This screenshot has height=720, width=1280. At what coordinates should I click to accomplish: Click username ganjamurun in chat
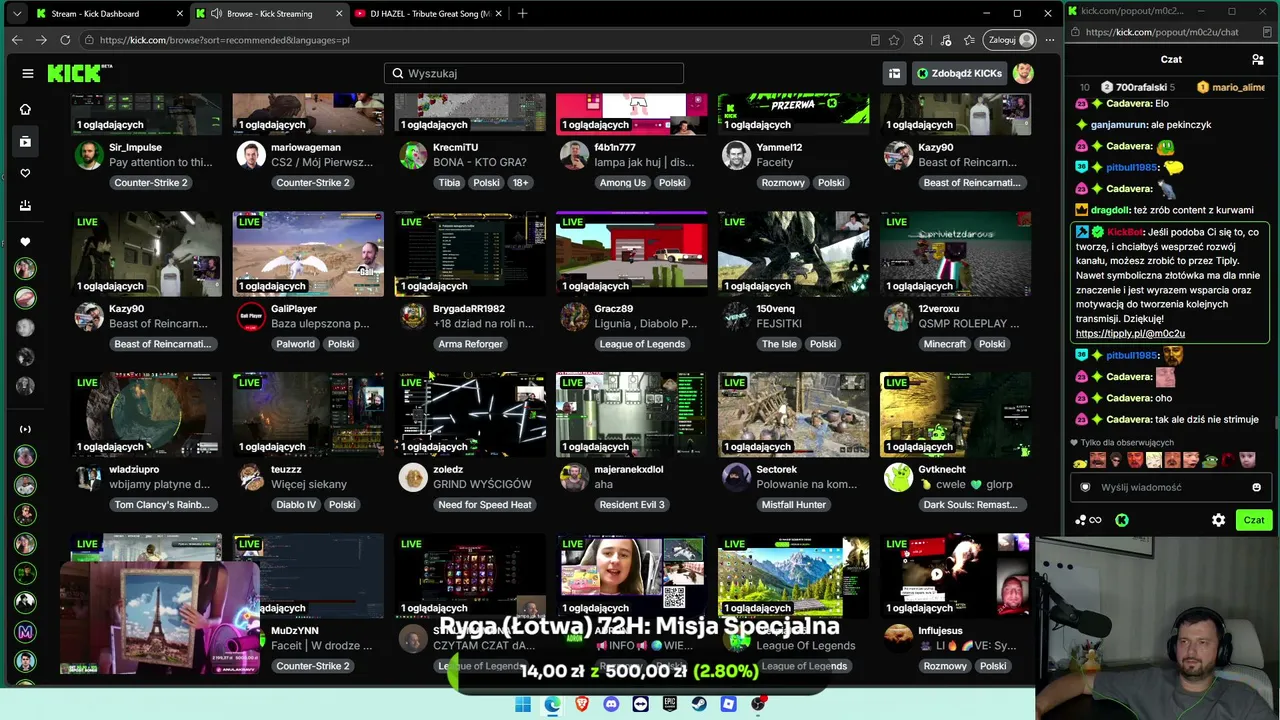(x=1119, y=125)
